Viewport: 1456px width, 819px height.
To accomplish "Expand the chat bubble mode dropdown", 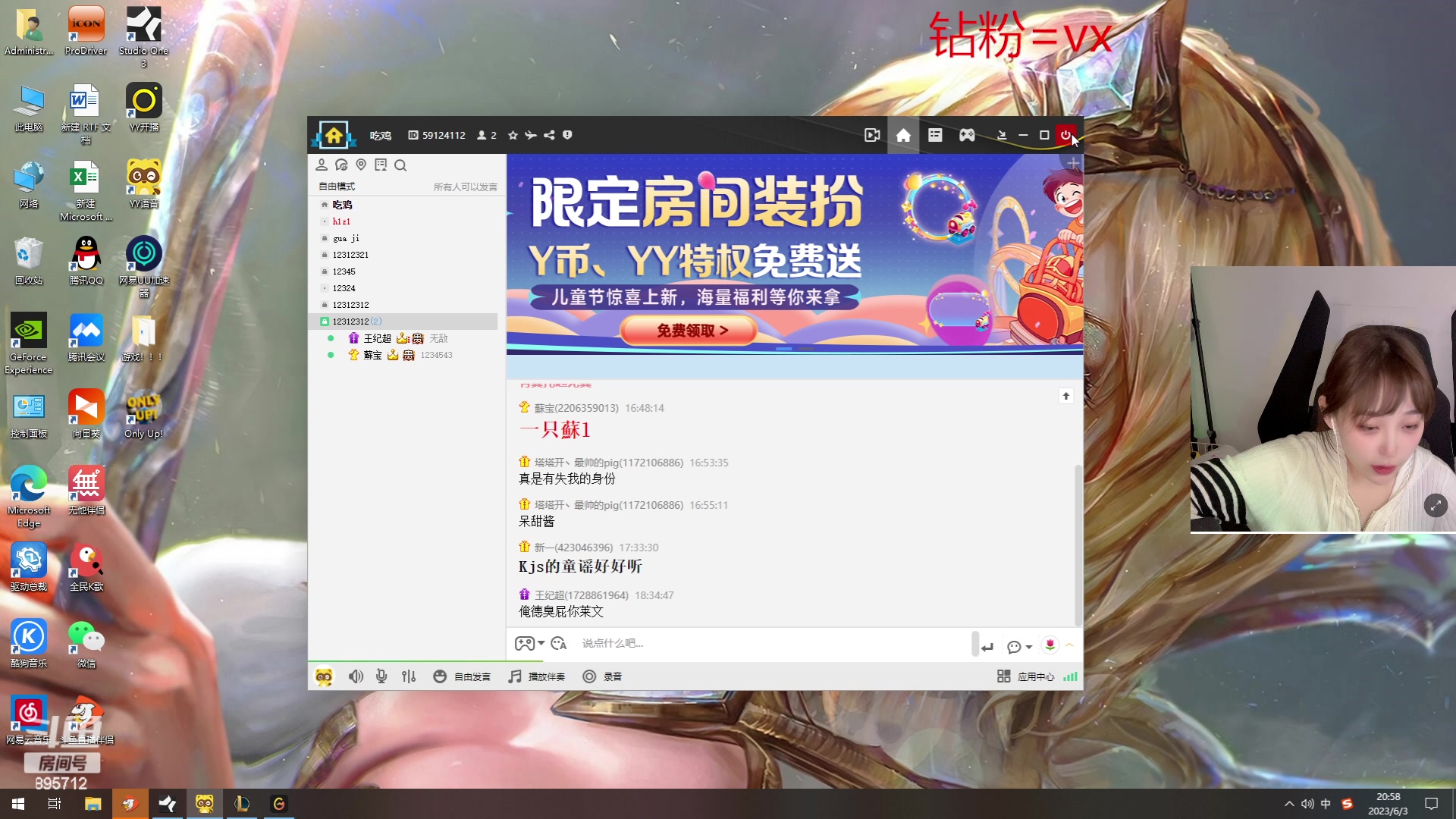I will [1020, 646].
